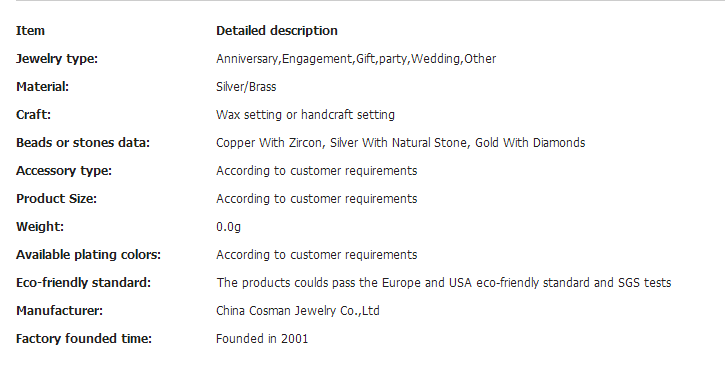Viewport: 725px width, 385px height.
Task: Click the Accessory type requirements value
Action: 316,171
